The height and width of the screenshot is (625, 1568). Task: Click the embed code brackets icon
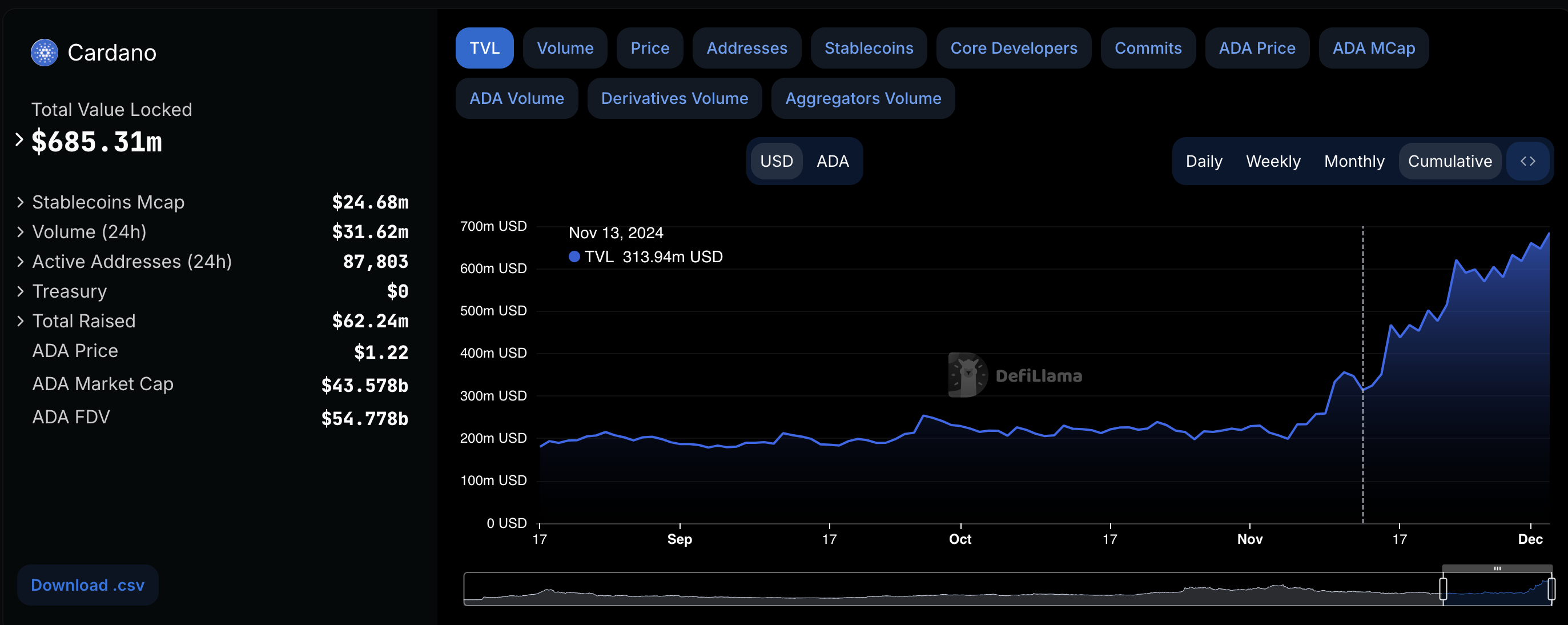pos(1527,161)
